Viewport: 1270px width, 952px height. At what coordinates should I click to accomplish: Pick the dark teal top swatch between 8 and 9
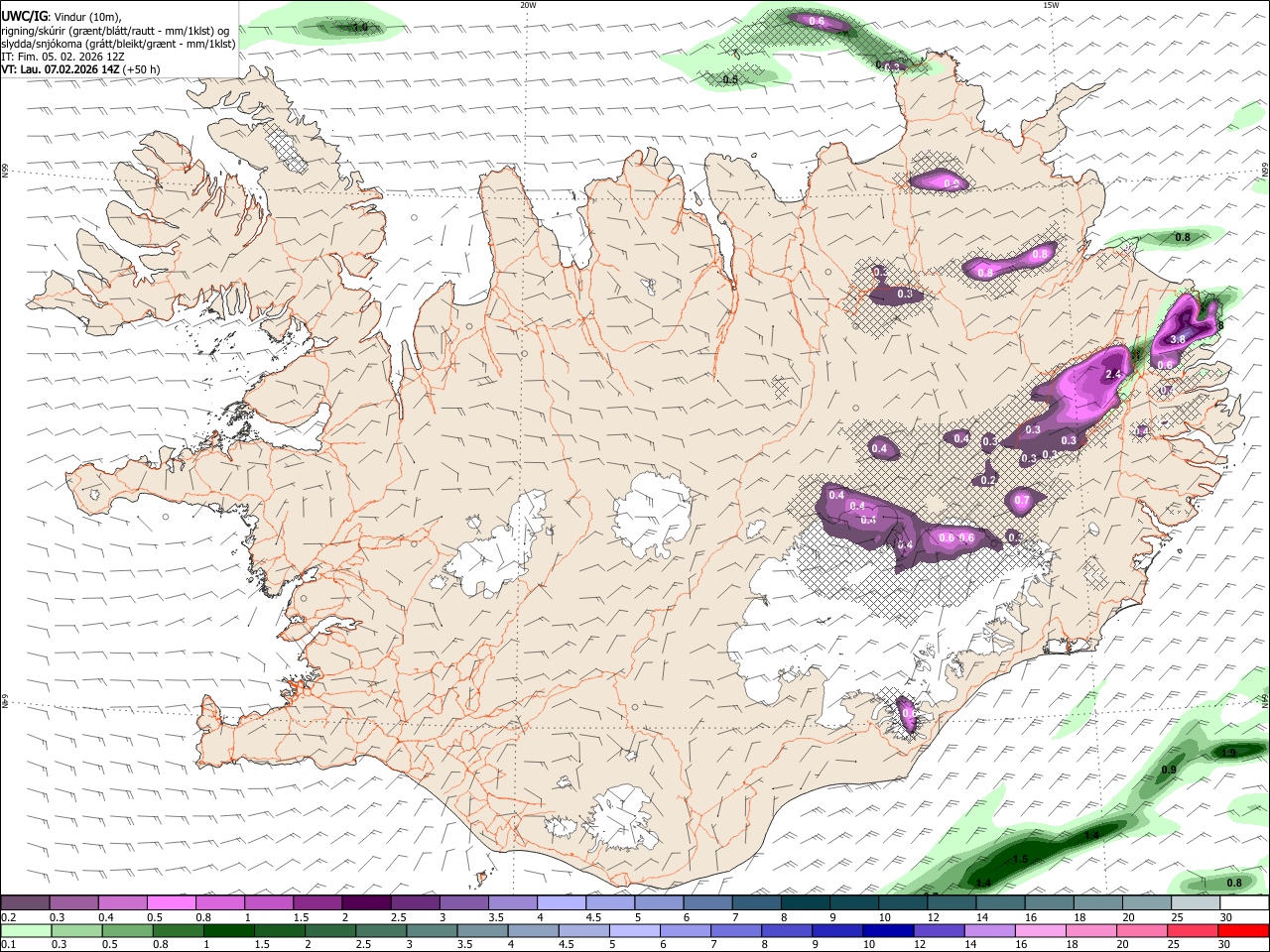click(806, 903)
